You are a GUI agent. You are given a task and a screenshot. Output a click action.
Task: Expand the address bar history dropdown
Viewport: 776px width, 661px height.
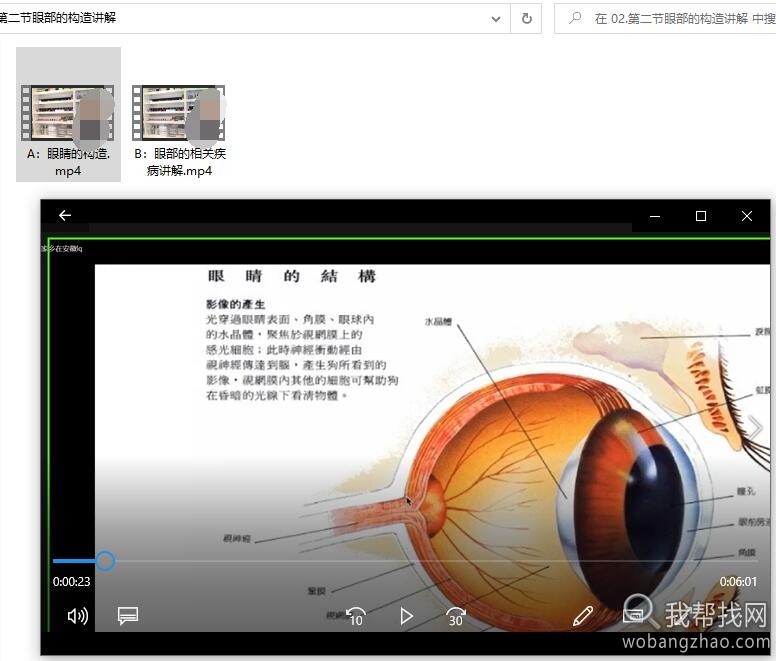point(495,19)
